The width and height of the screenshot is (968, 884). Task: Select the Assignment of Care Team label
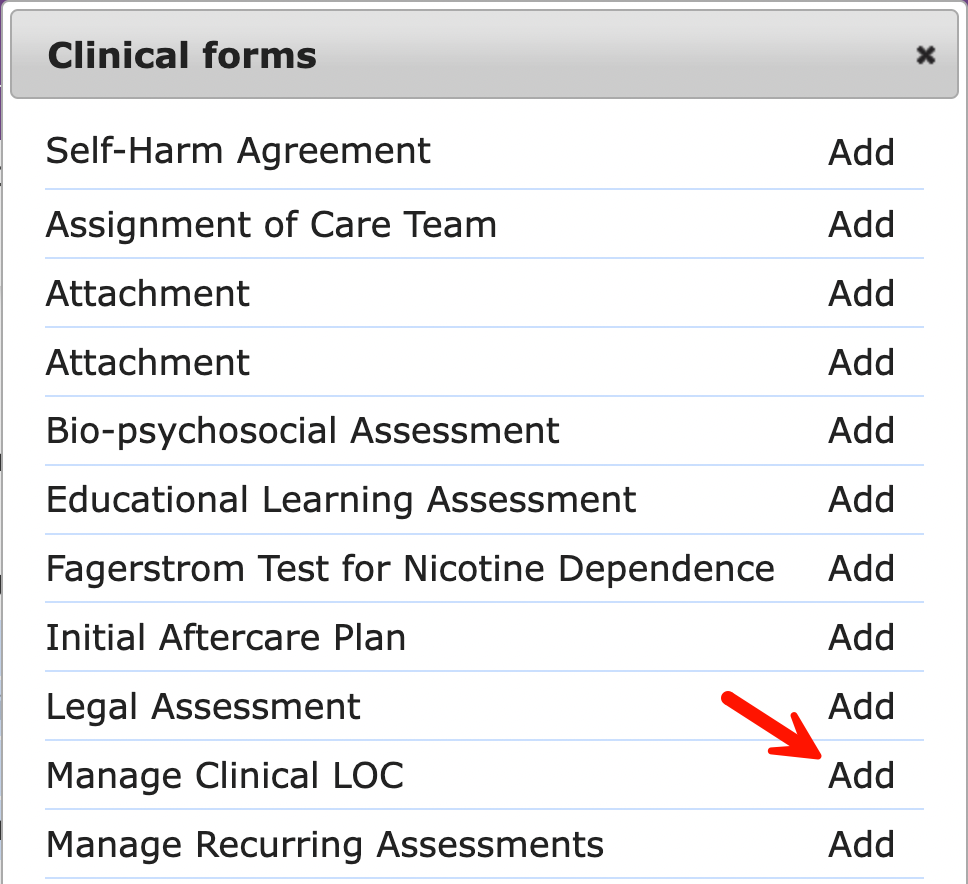271,224
